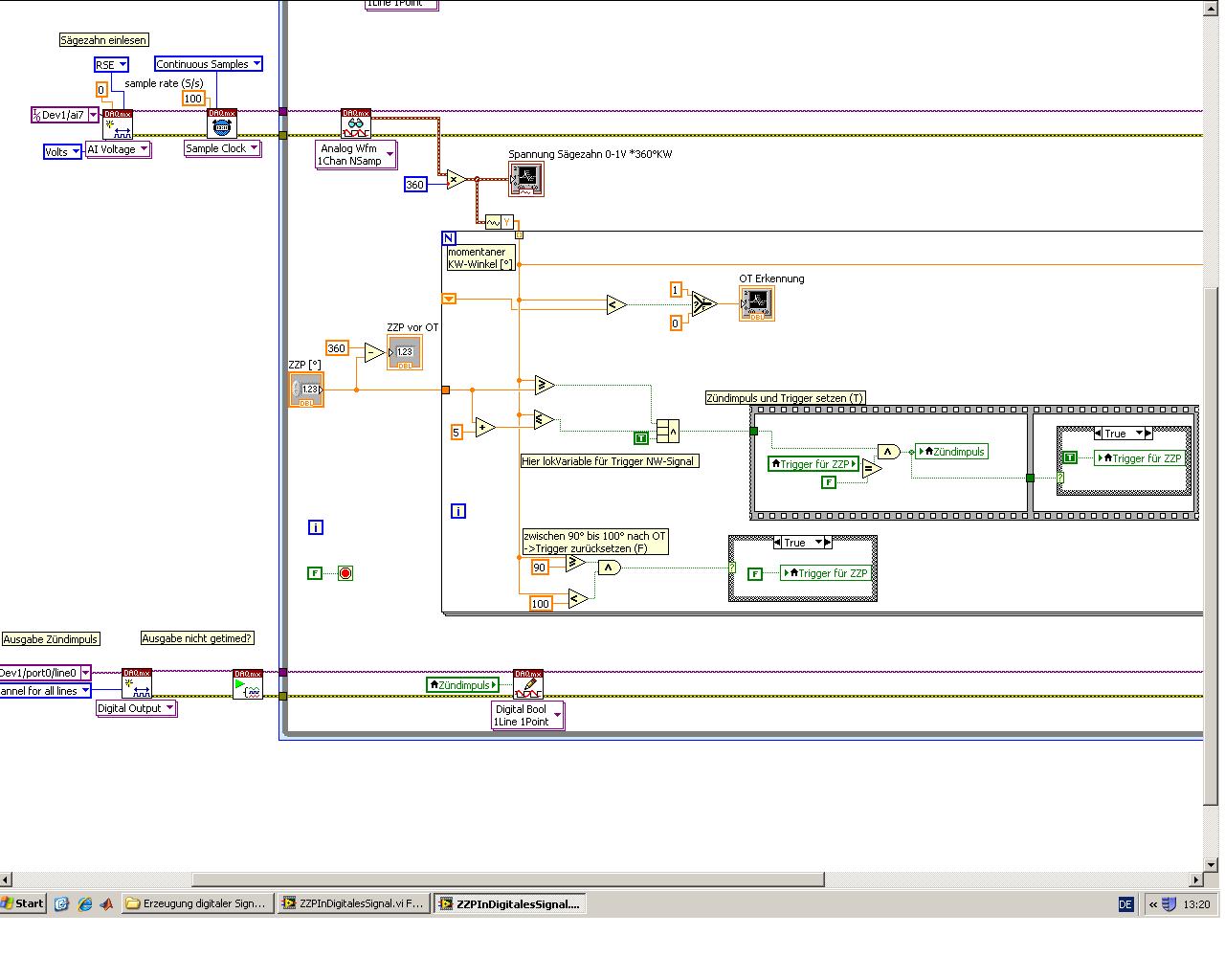Open the Analog Wfm 1Chan NSamp selector
Screen dimensions: 1225x980
356,155
